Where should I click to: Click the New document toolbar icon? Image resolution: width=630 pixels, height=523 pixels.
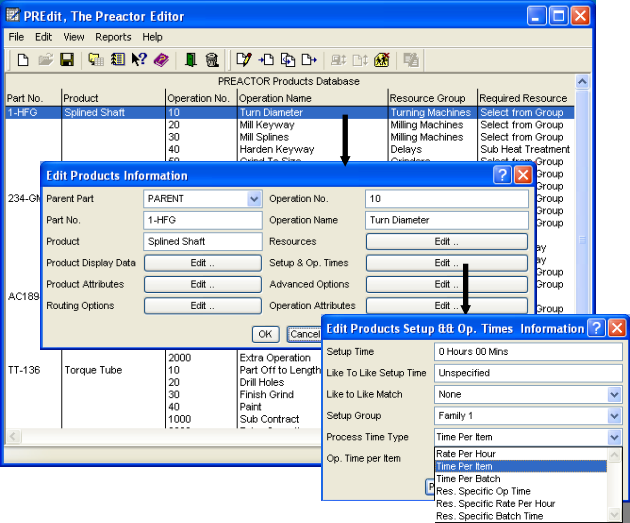[23, 60]
